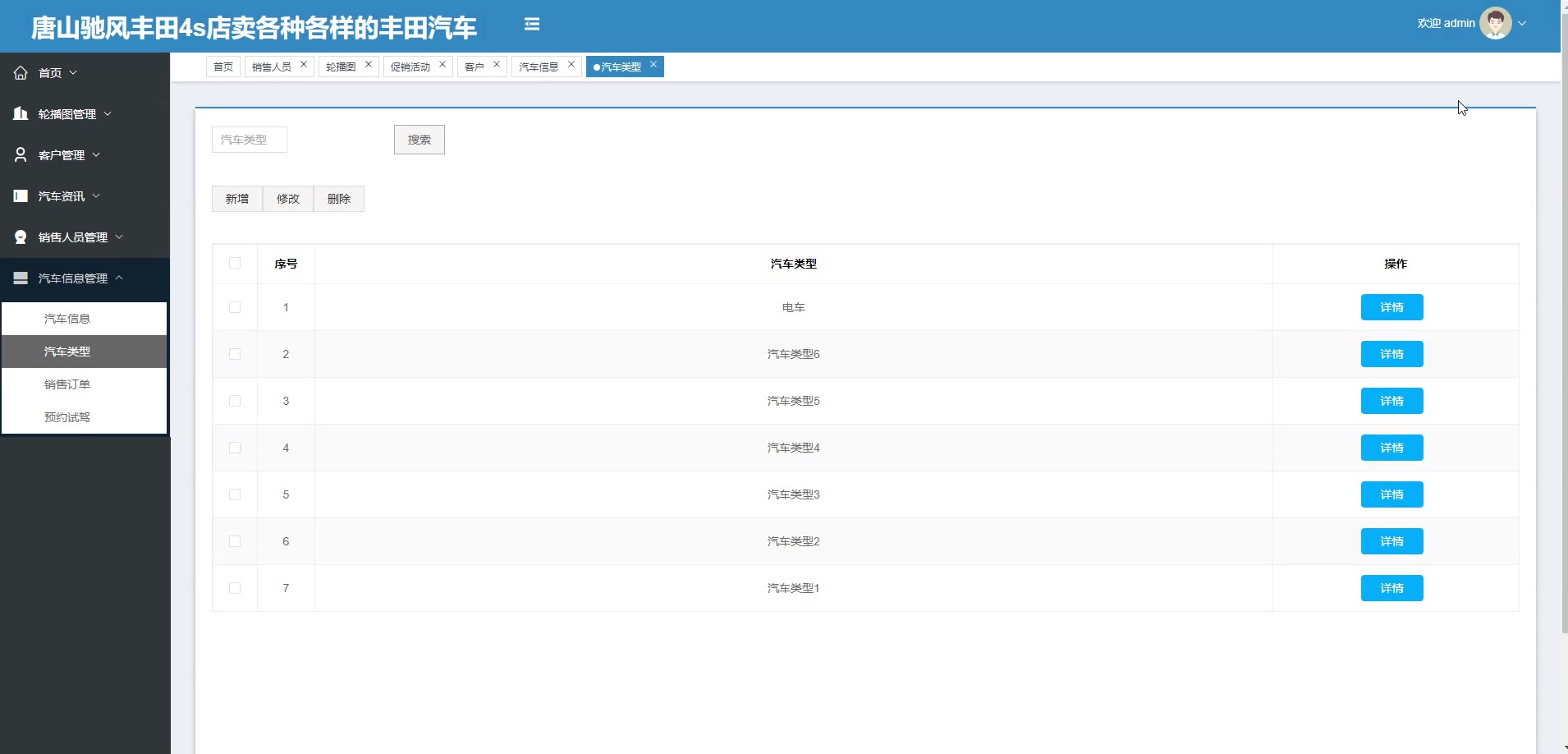Click the customer management person icon
1568x754 pixels.
21,154
